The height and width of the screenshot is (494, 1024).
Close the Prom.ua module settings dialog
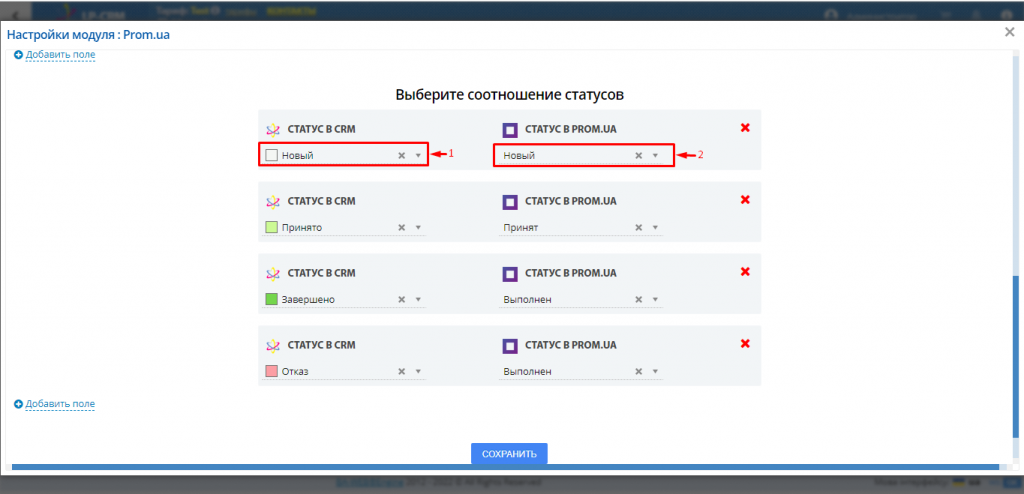click(1009, 33)
